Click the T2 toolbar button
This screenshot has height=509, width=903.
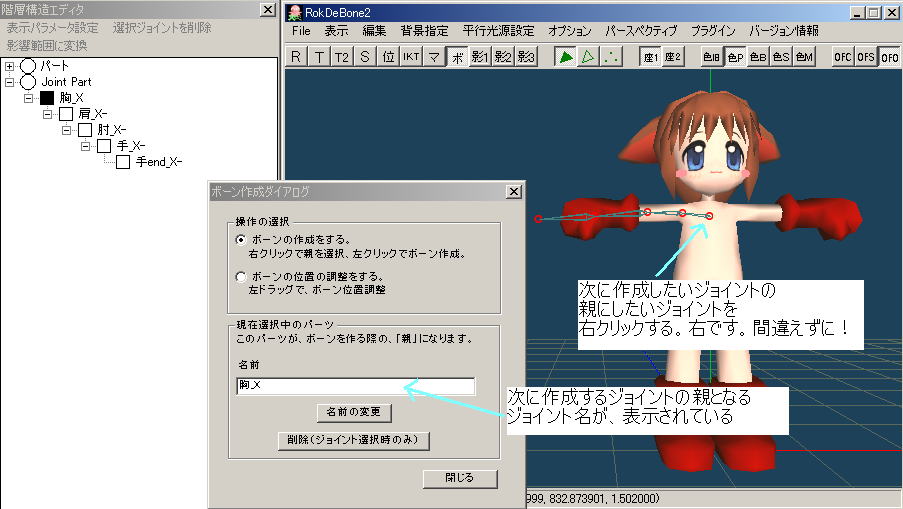342,57
